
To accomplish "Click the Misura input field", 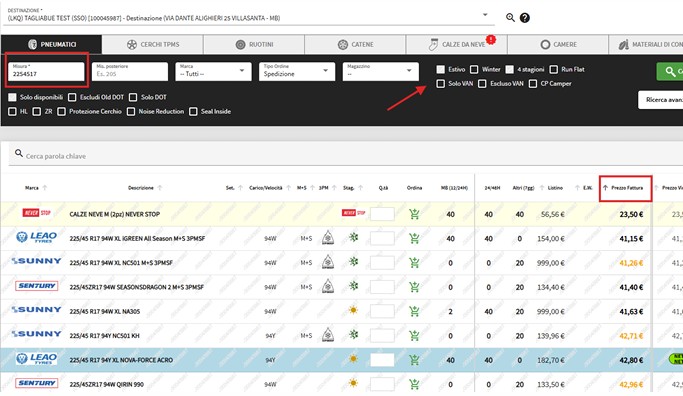I will point(46,71).
